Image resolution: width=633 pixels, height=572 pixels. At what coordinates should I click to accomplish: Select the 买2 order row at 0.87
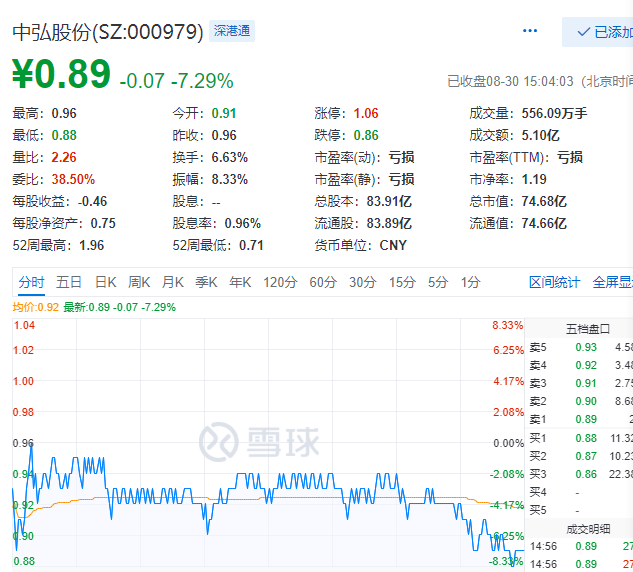point(581,456)
